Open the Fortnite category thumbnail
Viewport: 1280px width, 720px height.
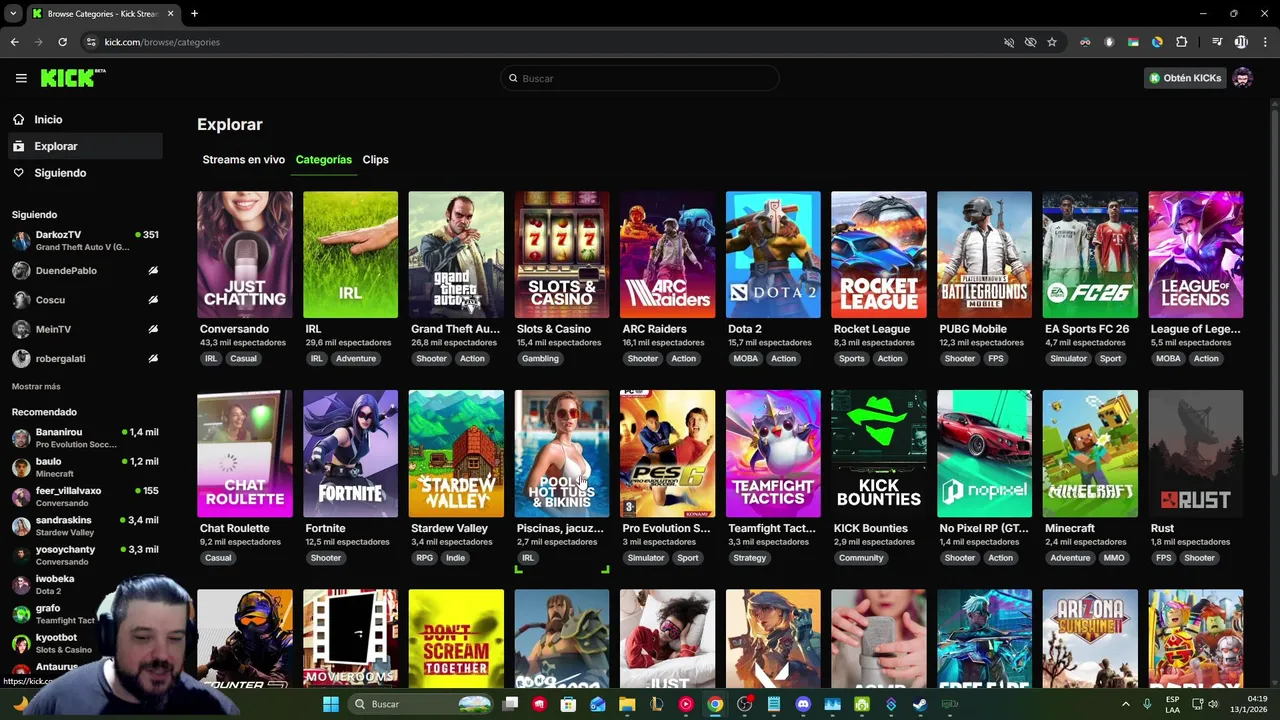coord(350,453)
